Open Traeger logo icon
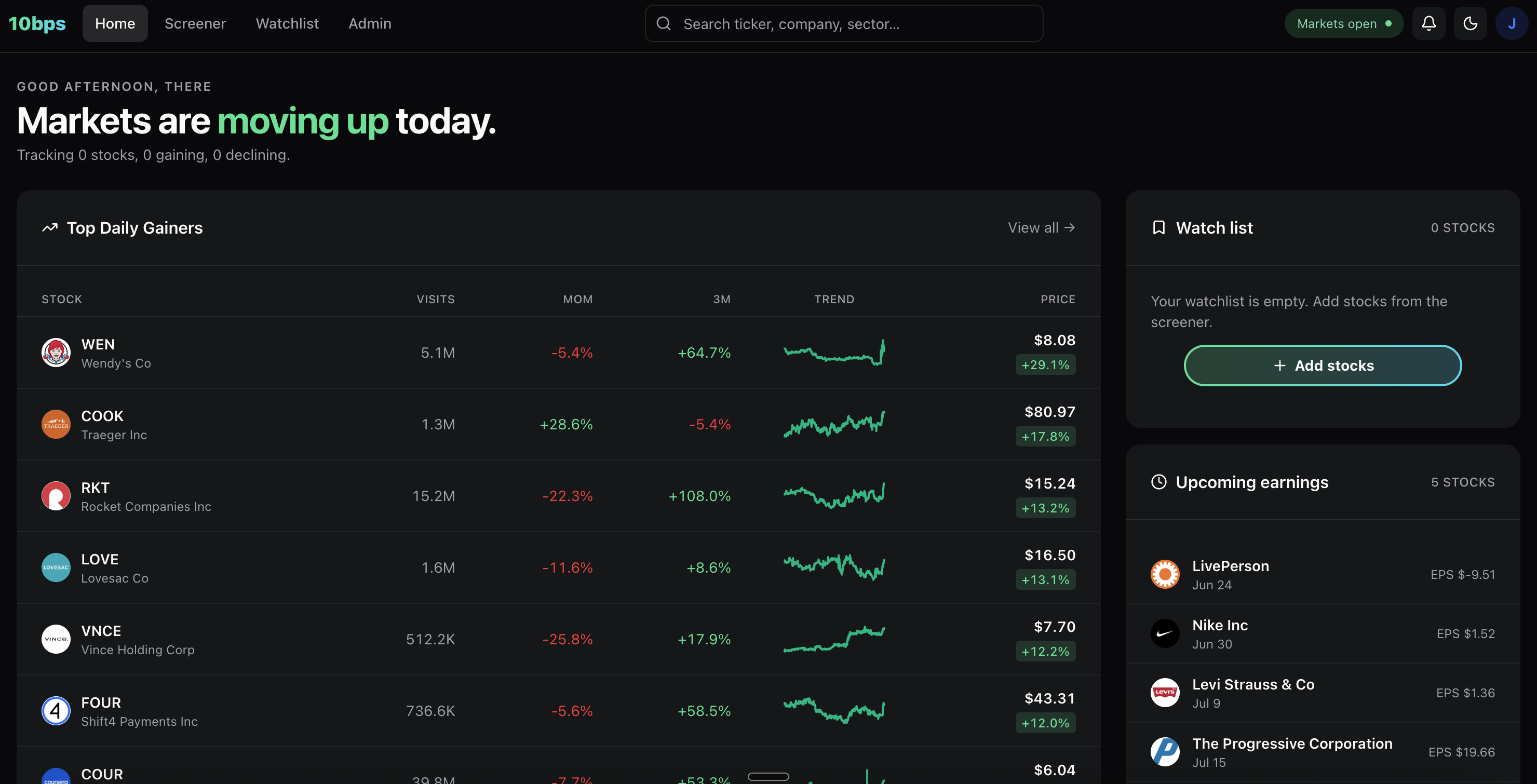The height and width of the screenshot is (784, 1537). point(56,424)
